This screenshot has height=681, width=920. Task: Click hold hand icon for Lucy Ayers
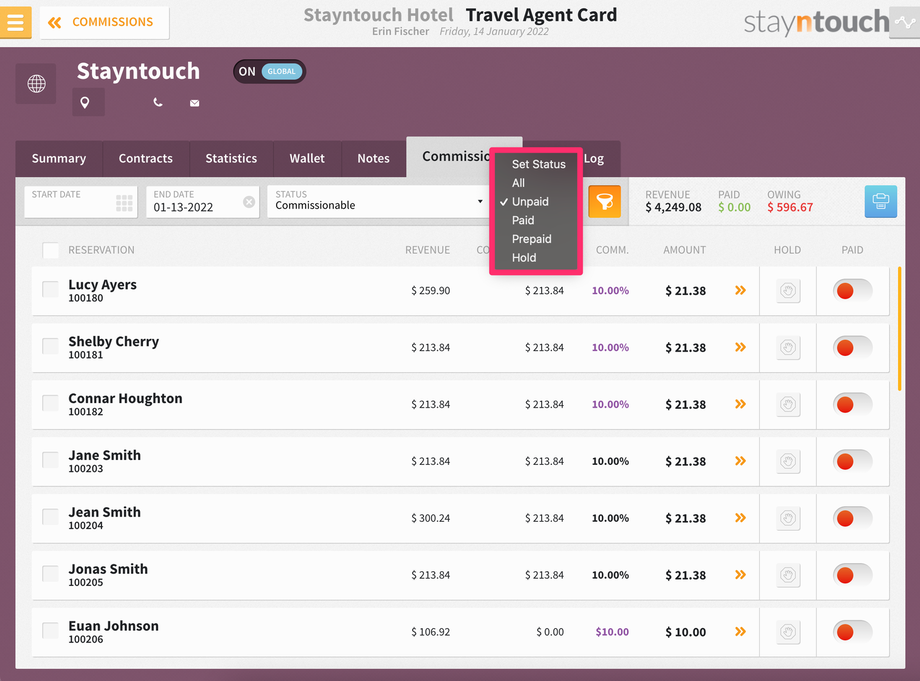pyautogui.click(x=788, y=291)
